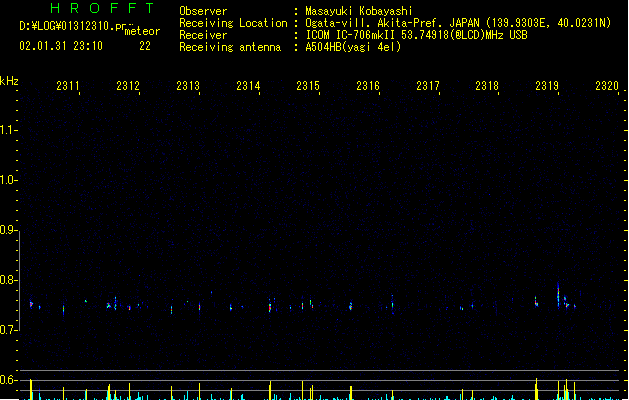Click the 2314 time axis marker
The height and width of the screenshot is (400, 629).
point(248,86)
